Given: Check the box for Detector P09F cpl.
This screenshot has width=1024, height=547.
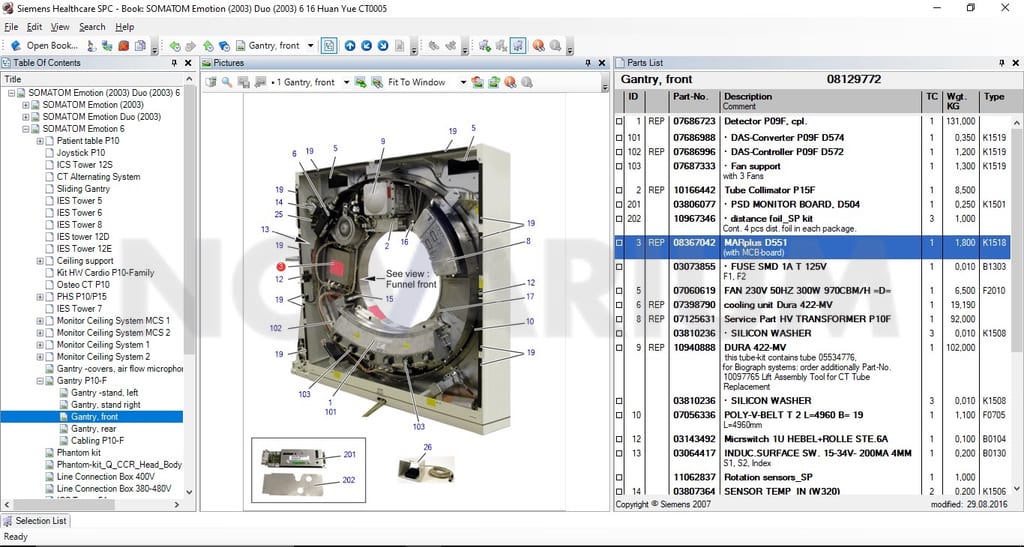Looking at the screenshot, I should (x=619, y=121).
